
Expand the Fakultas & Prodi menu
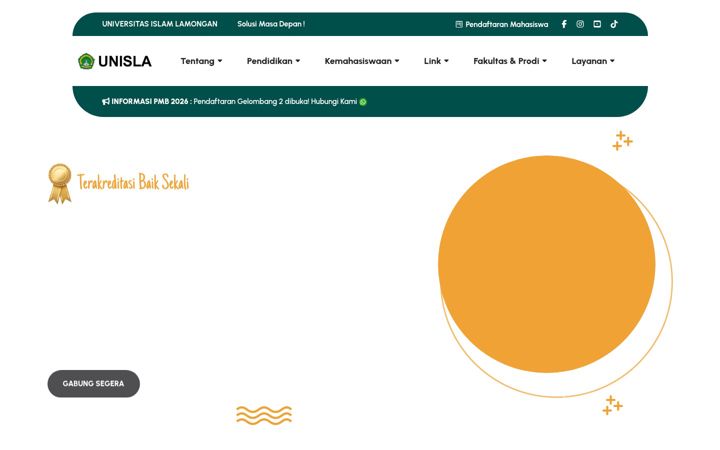510,61
